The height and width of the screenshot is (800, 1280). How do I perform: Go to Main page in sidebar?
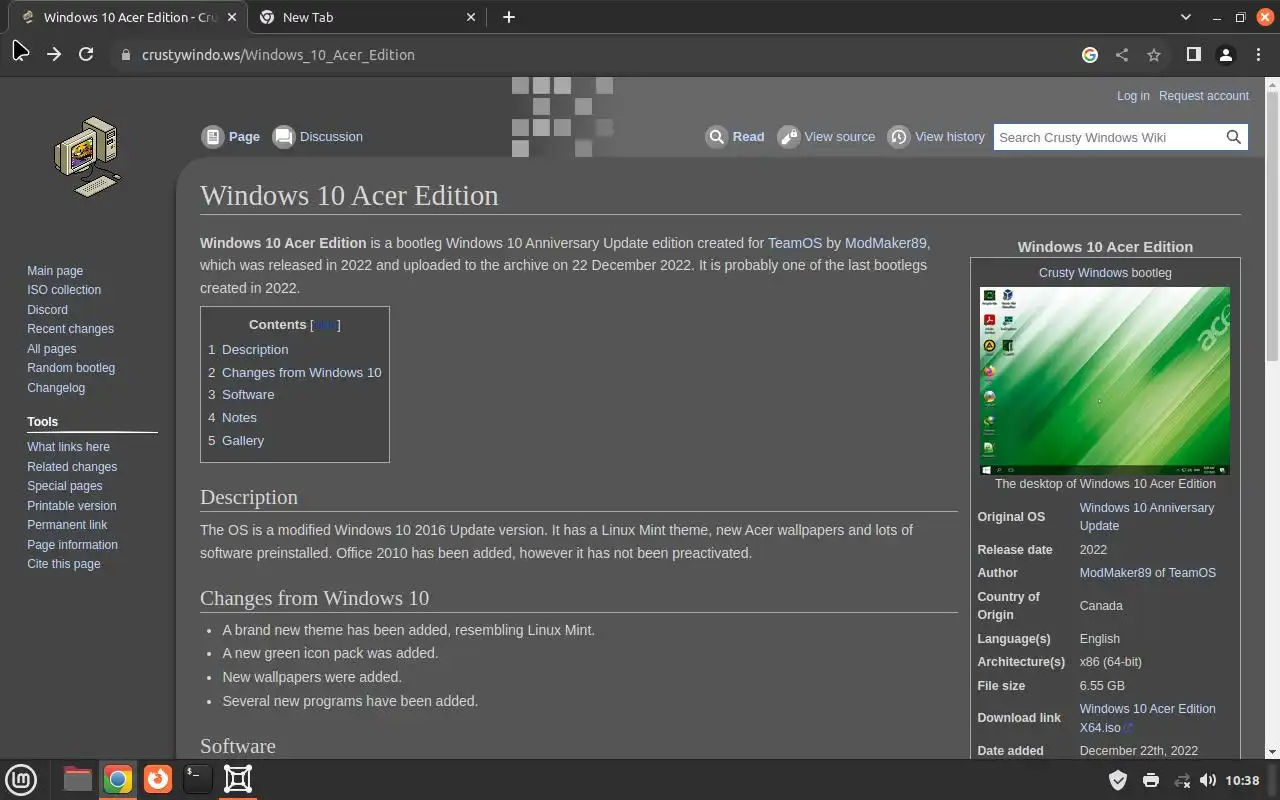(55, 271)
